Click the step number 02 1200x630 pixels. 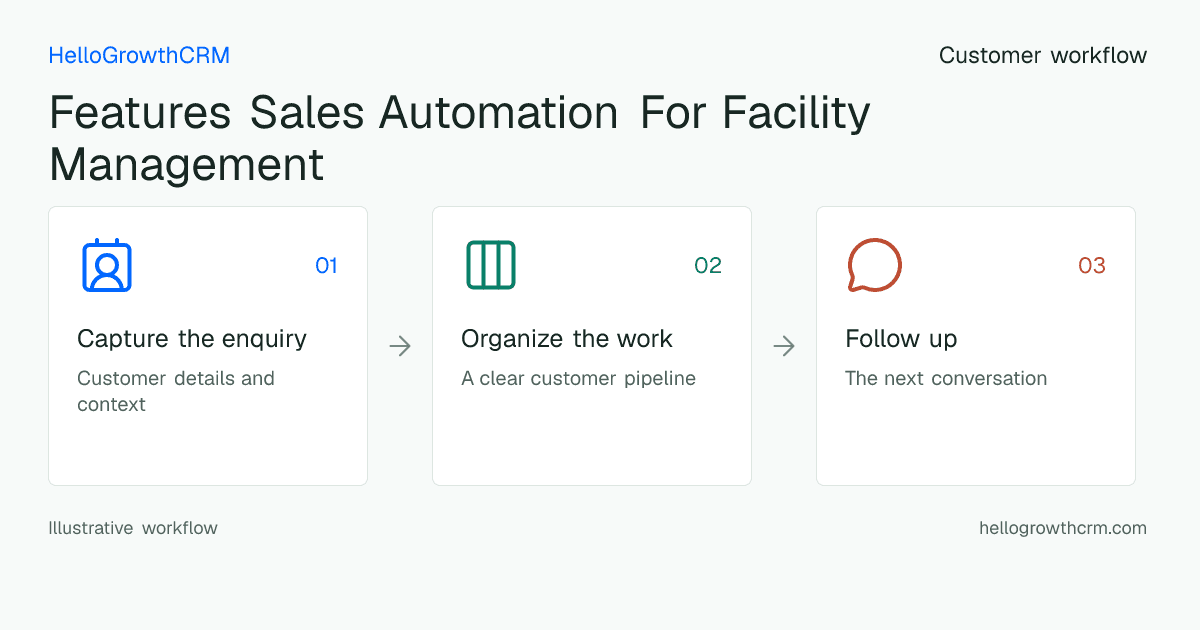coord(708,265)
